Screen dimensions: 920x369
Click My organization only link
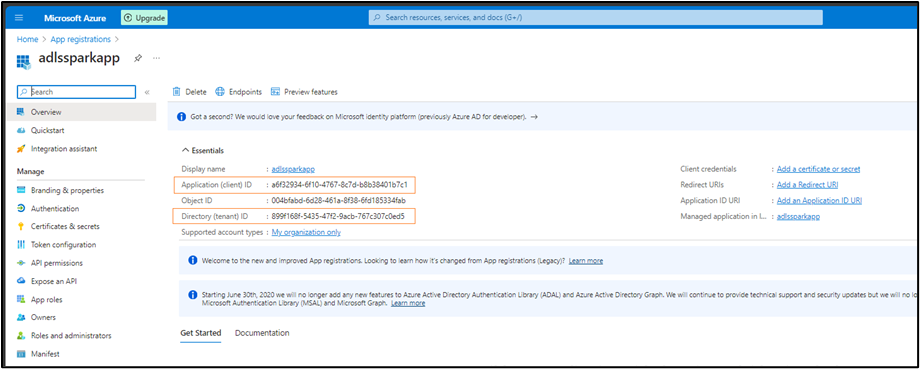click(x=306, y=232)
